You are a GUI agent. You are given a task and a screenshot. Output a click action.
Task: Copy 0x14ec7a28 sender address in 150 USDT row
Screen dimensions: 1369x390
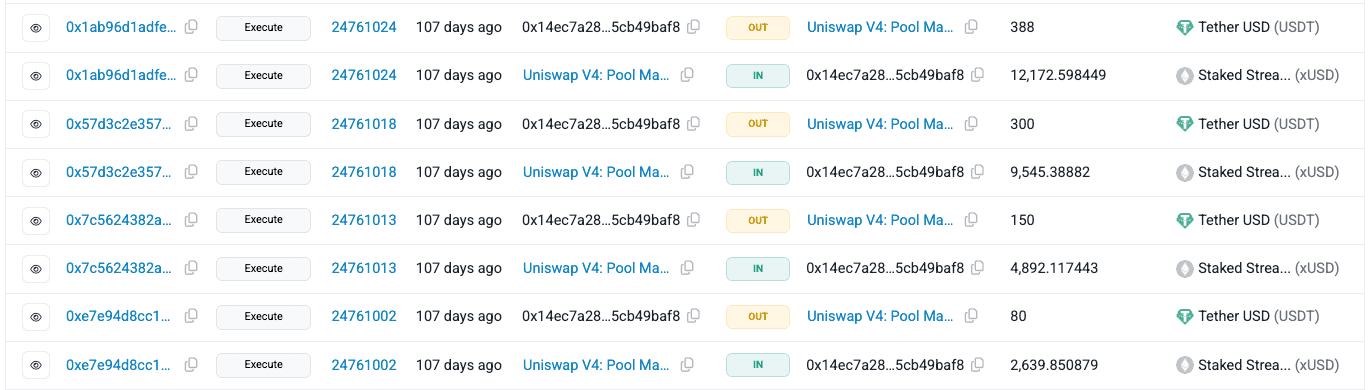(694, 220)
